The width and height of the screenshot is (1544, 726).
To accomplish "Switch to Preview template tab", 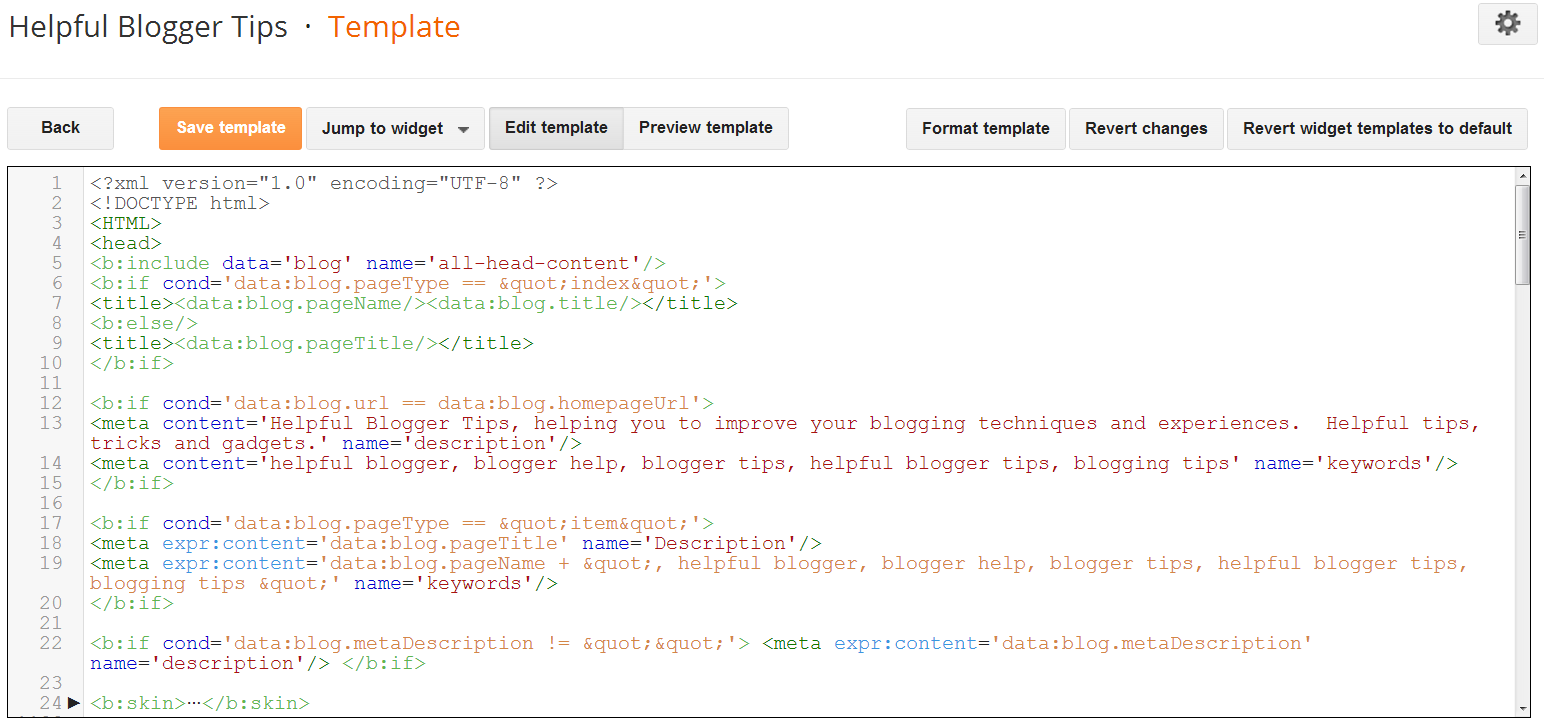I will (x=706, y=128).
